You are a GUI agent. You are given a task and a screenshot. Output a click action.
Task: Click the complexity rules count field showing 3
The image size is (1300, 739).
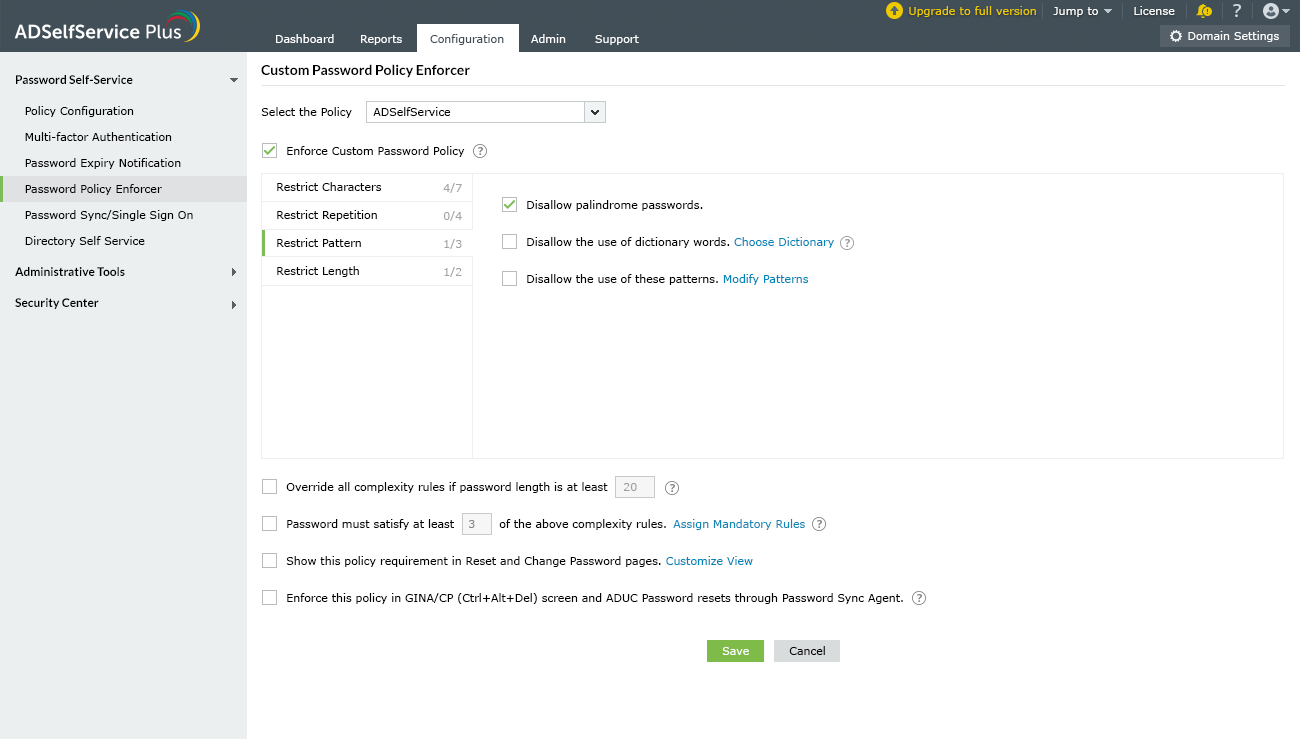tap(477, 524)
